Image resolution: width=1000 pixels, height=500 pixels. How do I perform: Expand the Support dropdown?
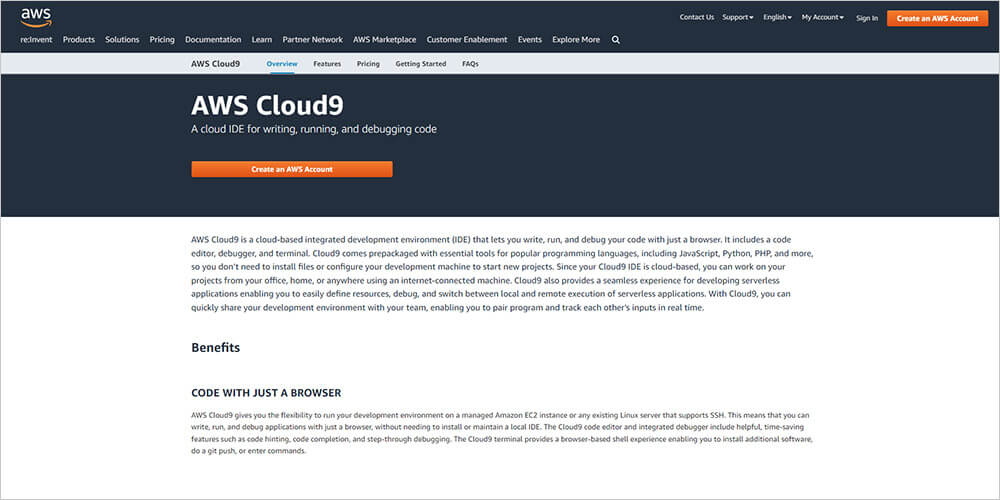coord(738,17)
